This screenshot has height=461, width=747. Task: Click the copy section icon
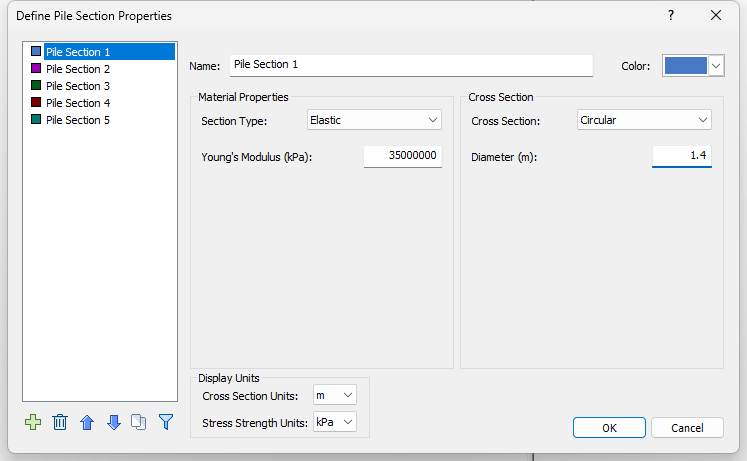pyautogui.click(x=139, y=422)
